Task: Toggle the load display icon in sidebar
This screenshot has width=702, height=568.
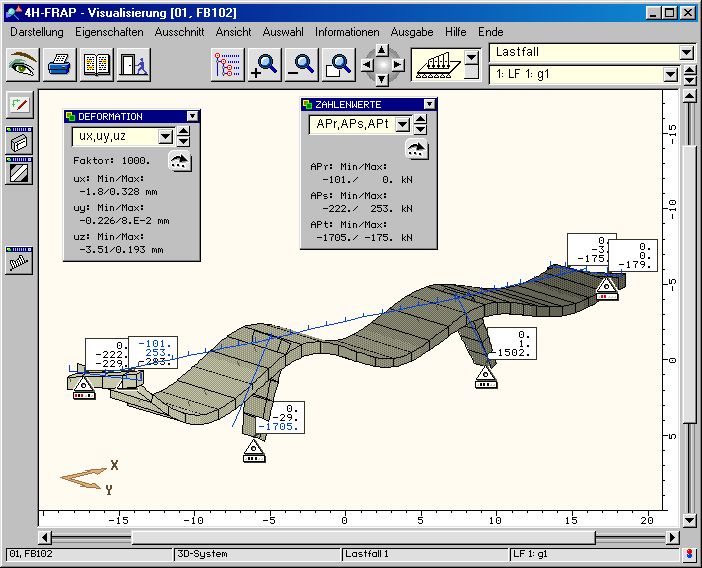Action: click(20, 261)
